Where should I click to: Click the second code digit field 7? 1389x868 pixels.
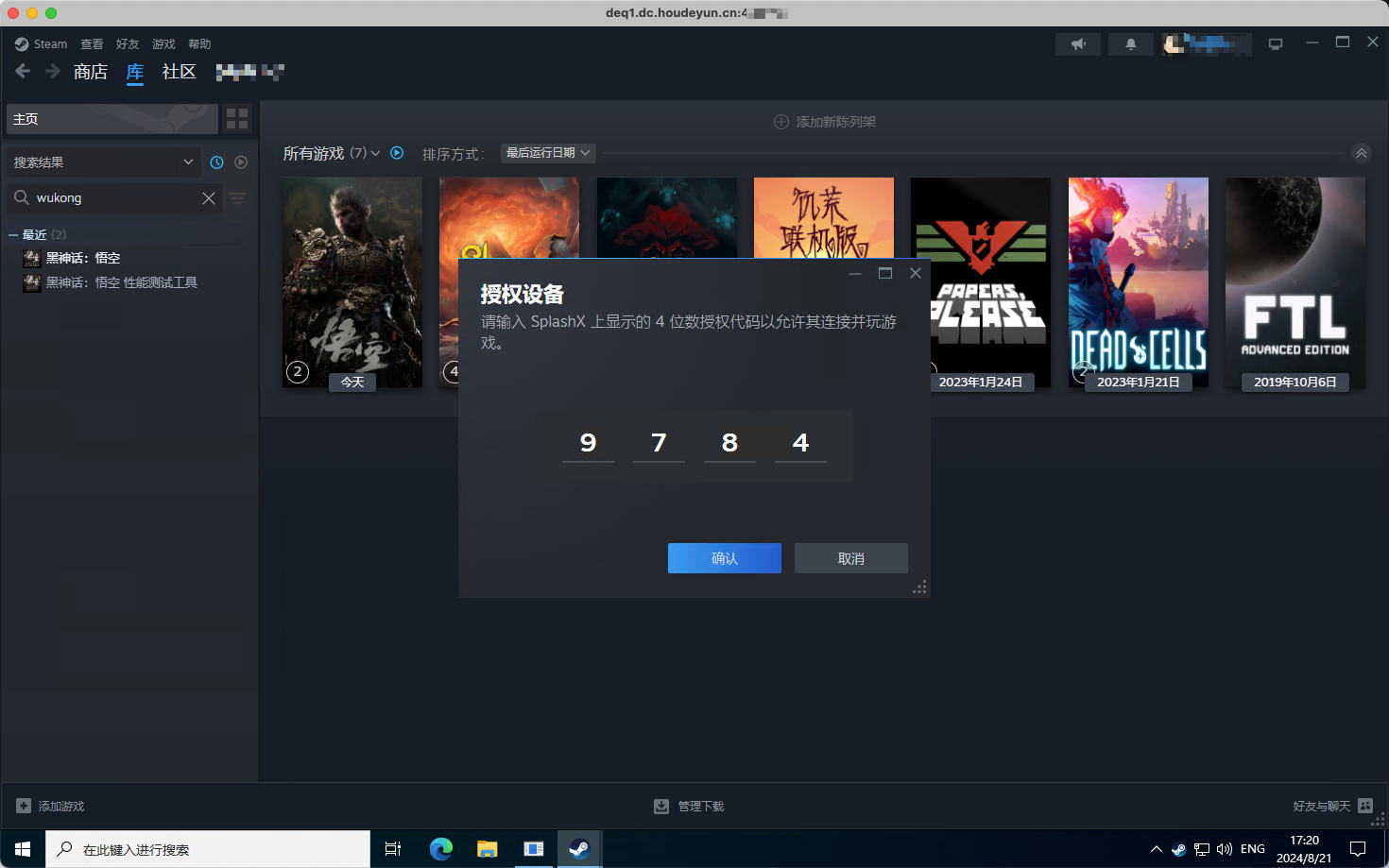(659, 443)
